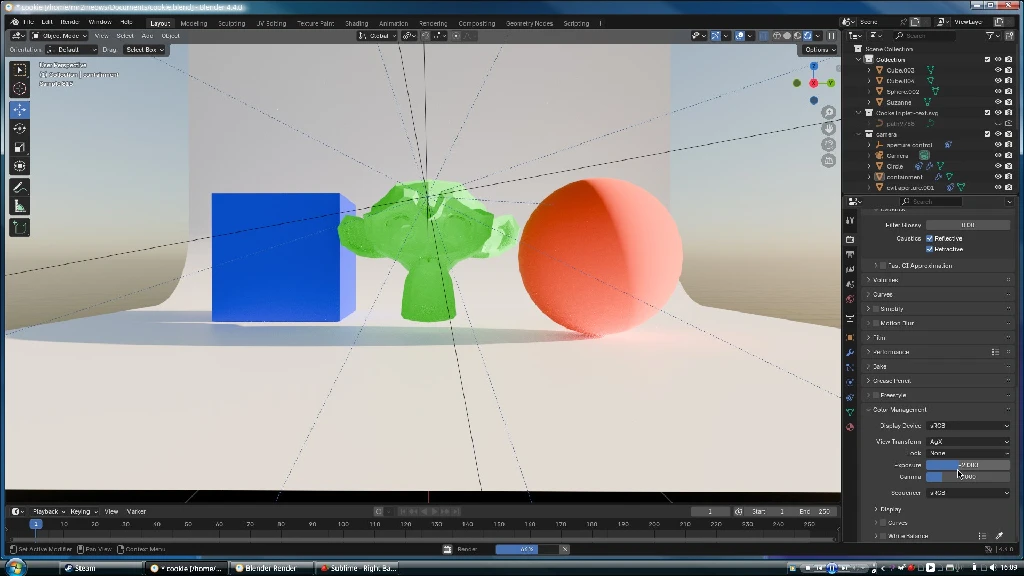Image resolution: width=1024 pixels, height=576 pixels.
Task: Hide the Circle object via eye icon
Action: 998,166
